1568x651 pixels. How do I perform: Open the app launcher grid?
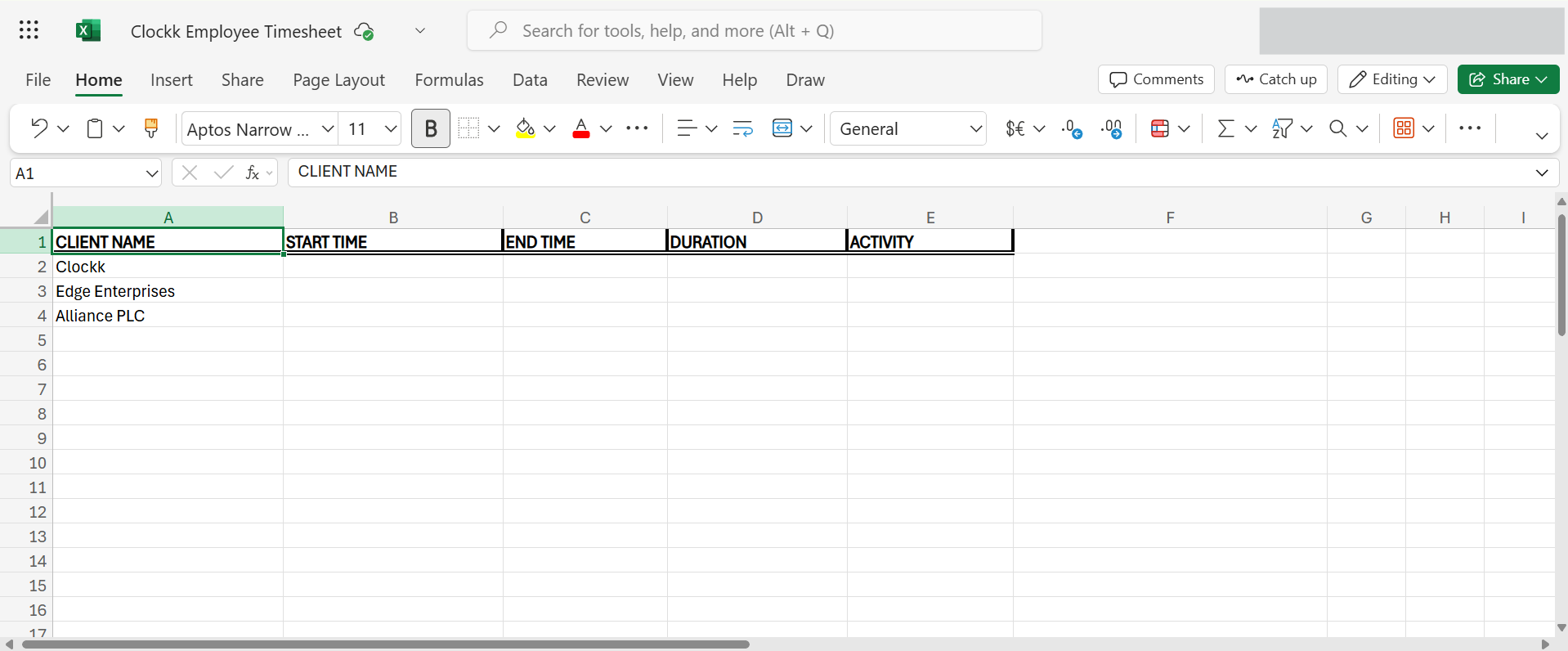[x=29, y=30]
